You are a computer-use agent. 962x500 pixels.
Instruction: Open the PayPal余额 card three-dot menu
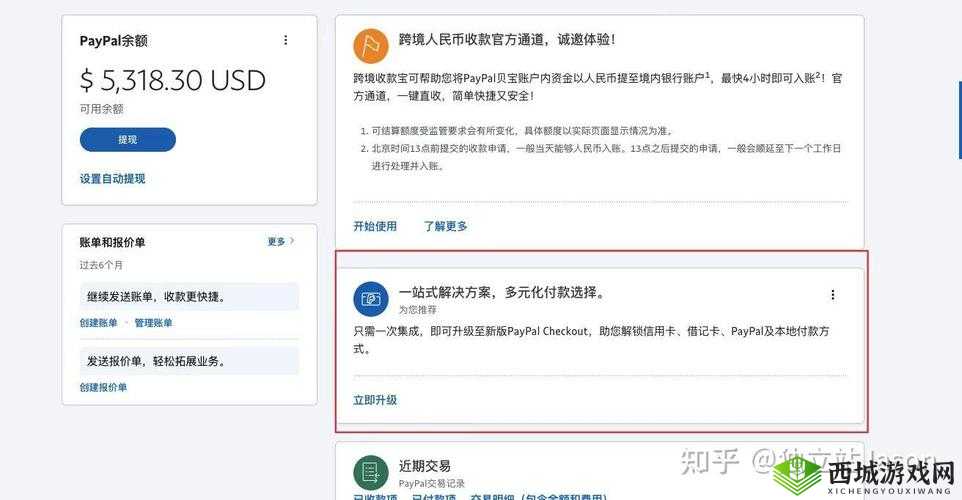pyautogui.click(x=285, y=40)
